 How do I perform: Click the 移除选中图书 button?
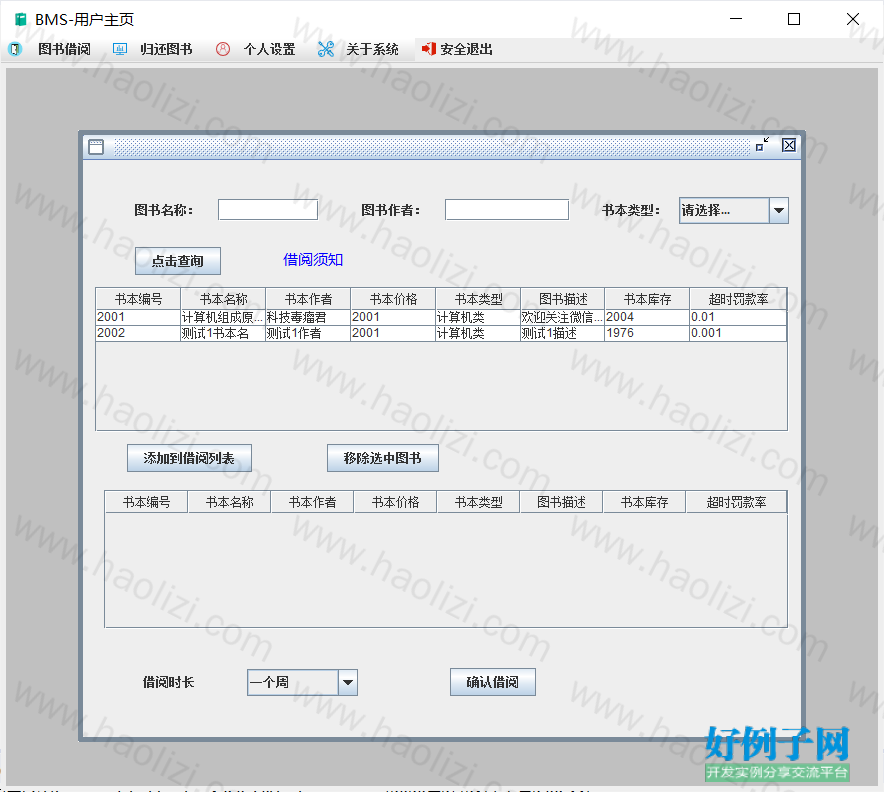(x=382, y=458)
